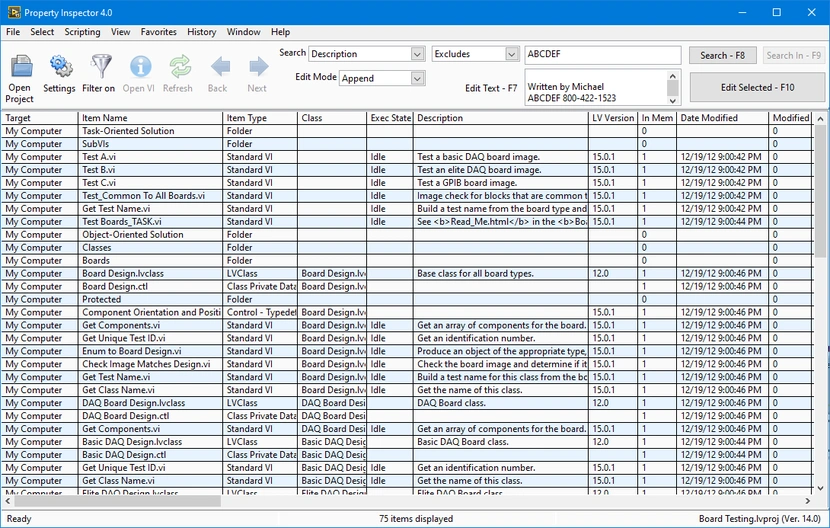
Task: Click the Board Testing.lvproj status bar text
Action: point(760,518)
